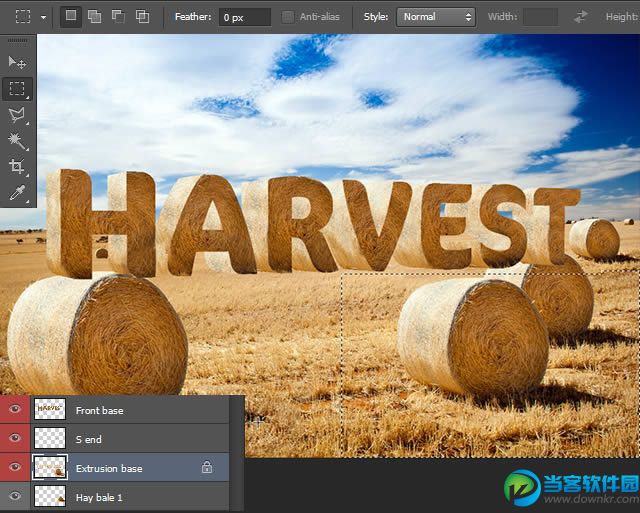Click the Add to selection icon
The height and width of the screenshot is (513, 640).
click(x=94, y=16)
